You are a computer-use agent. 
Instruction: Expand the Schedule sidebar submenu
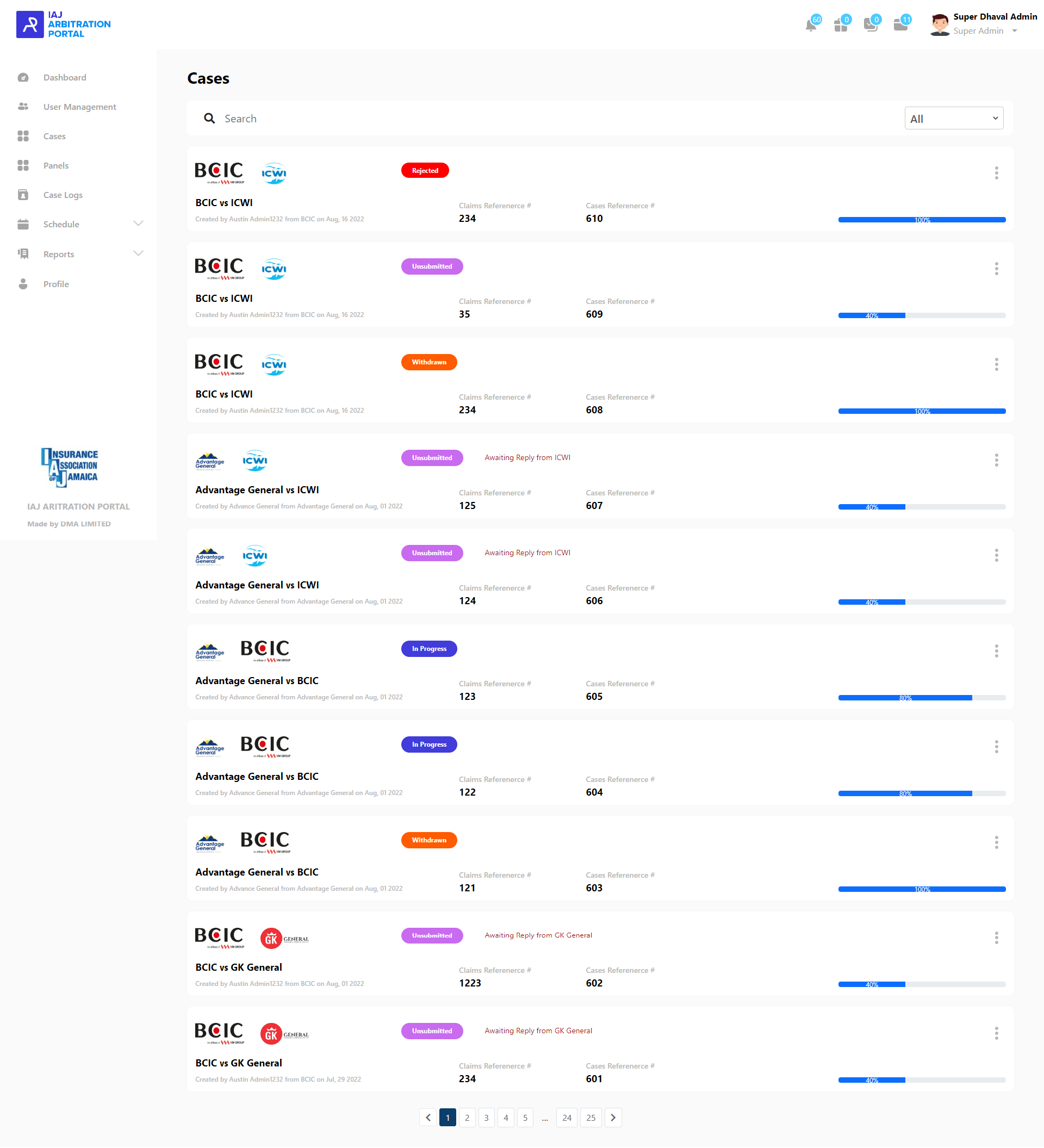point(138,223)
